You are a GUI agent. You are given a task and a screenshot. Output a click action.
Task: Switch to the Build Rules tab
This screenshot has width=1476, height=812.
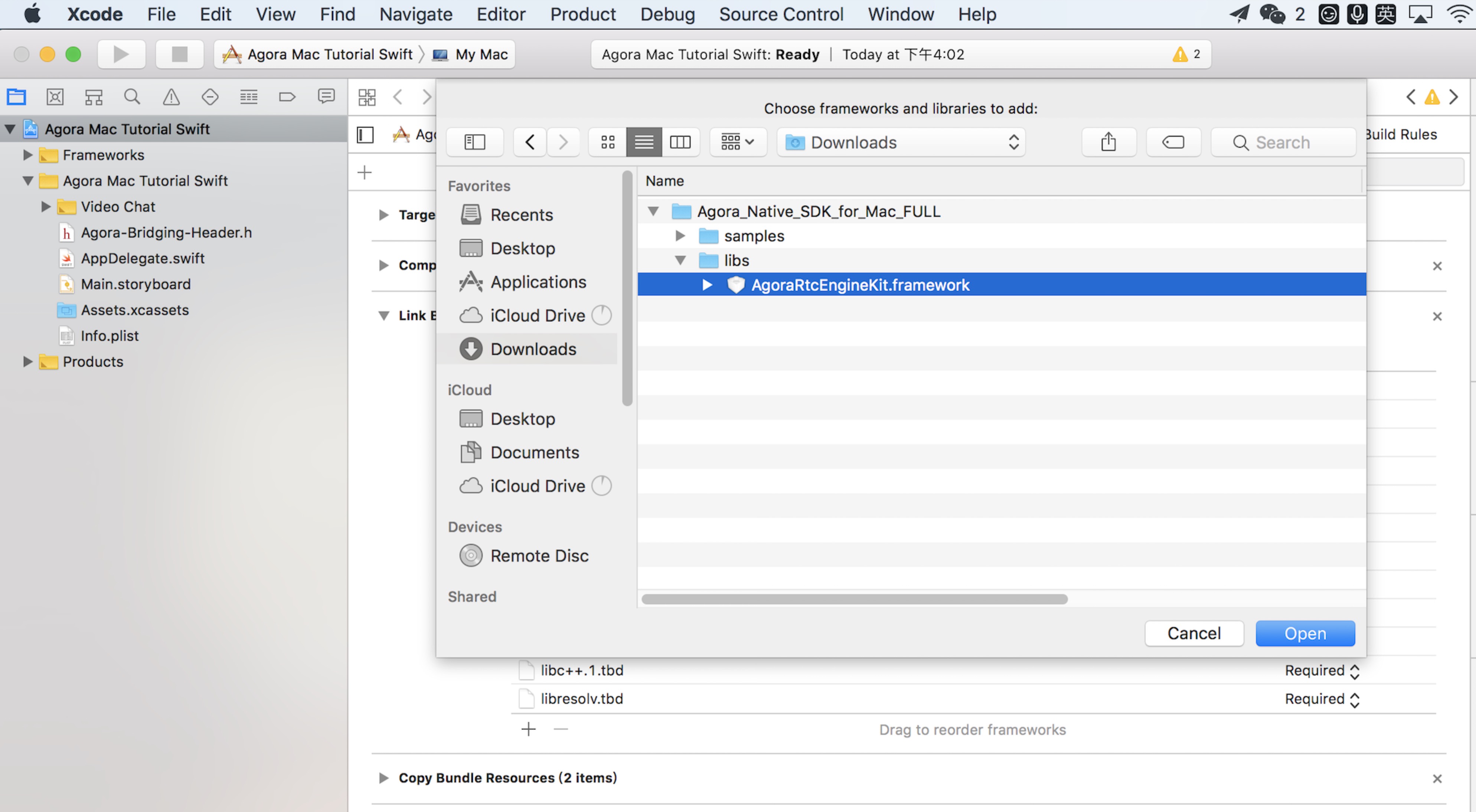tap(1401, 135)
